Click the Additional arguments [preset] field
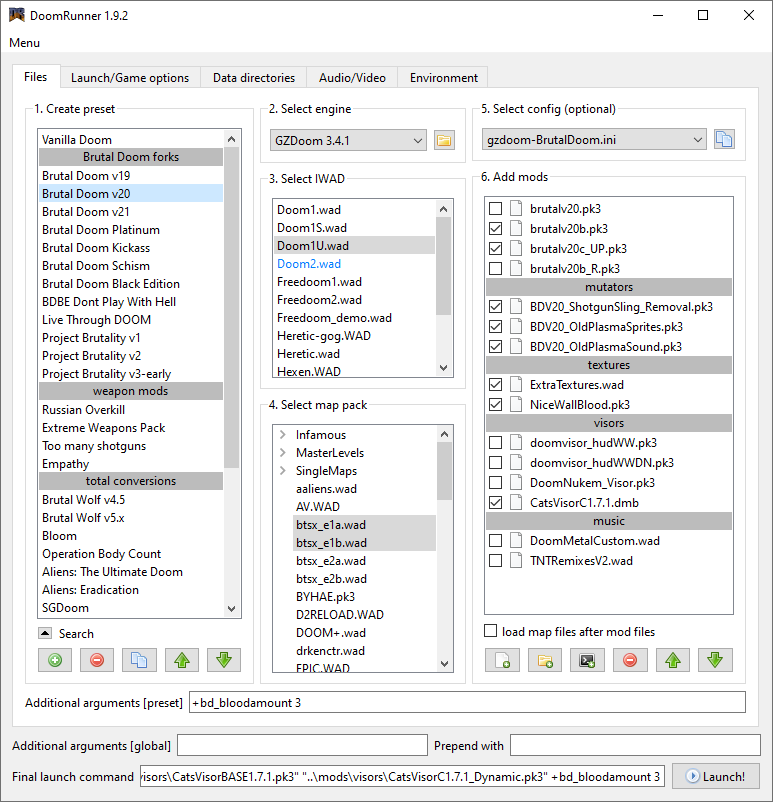 (467, 702)
